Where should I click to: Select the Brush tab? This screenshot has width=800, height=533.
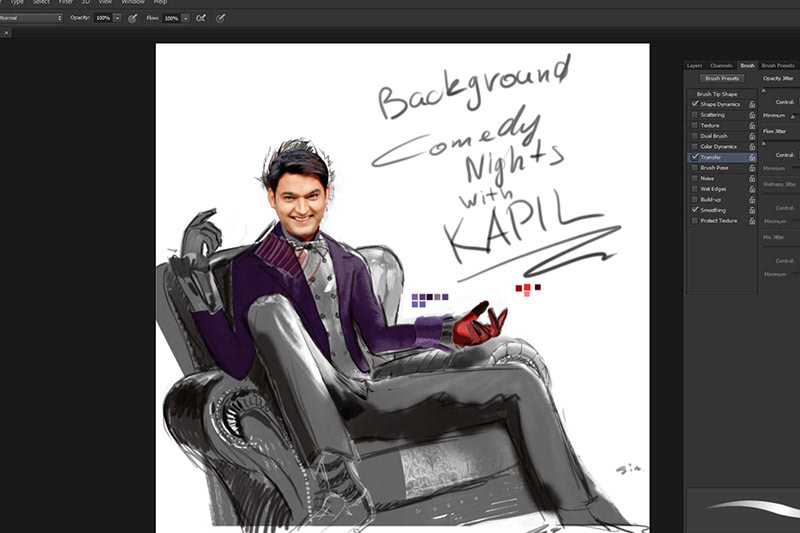coord(747,65)
